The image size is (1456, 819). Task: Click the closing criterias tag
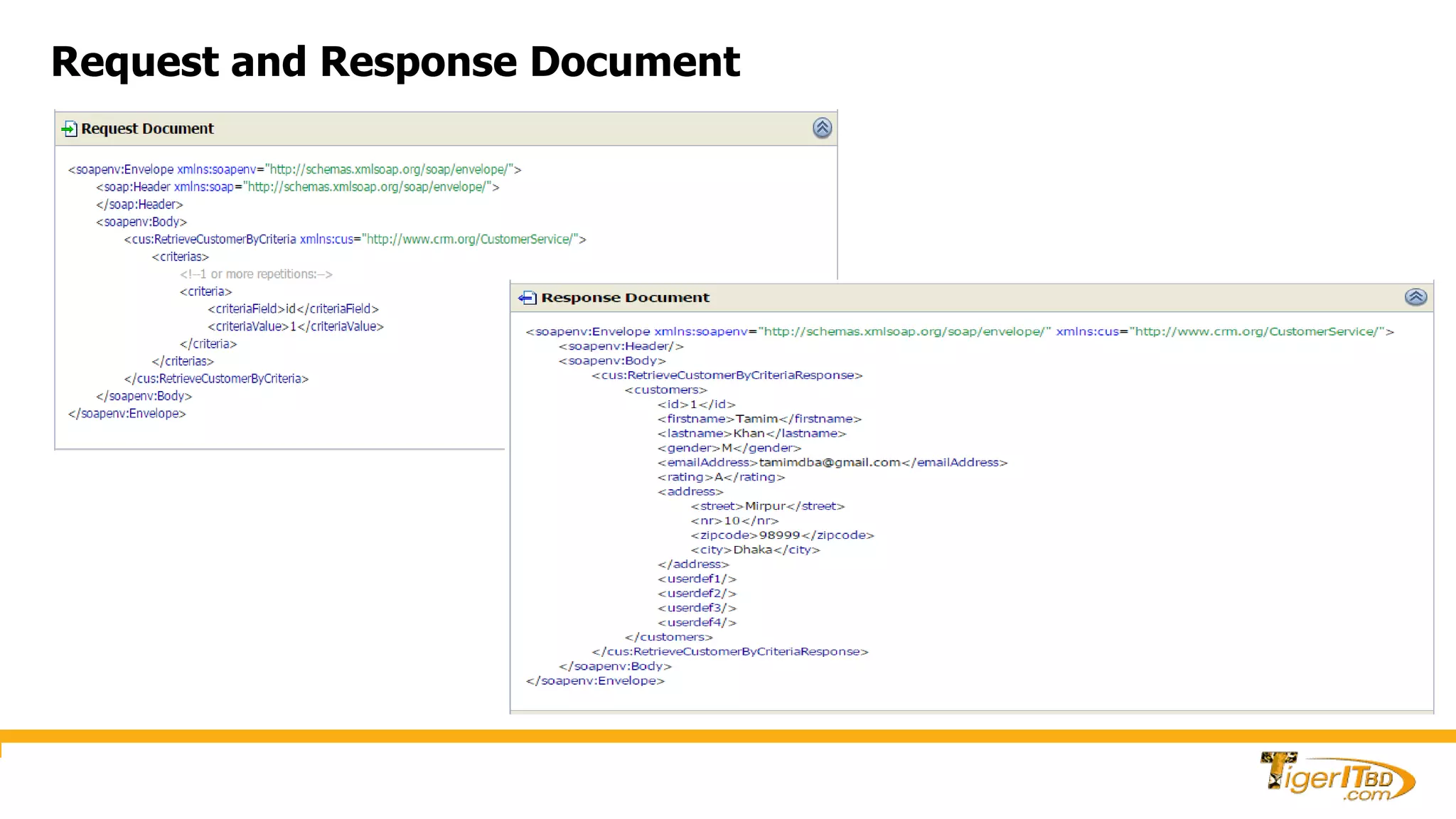click(x=183, y=361)
